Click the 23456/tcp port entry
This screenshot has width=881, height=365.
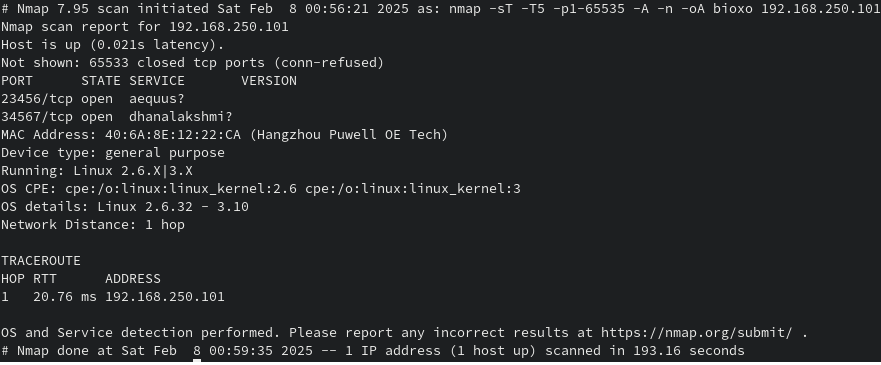(37, 99)
